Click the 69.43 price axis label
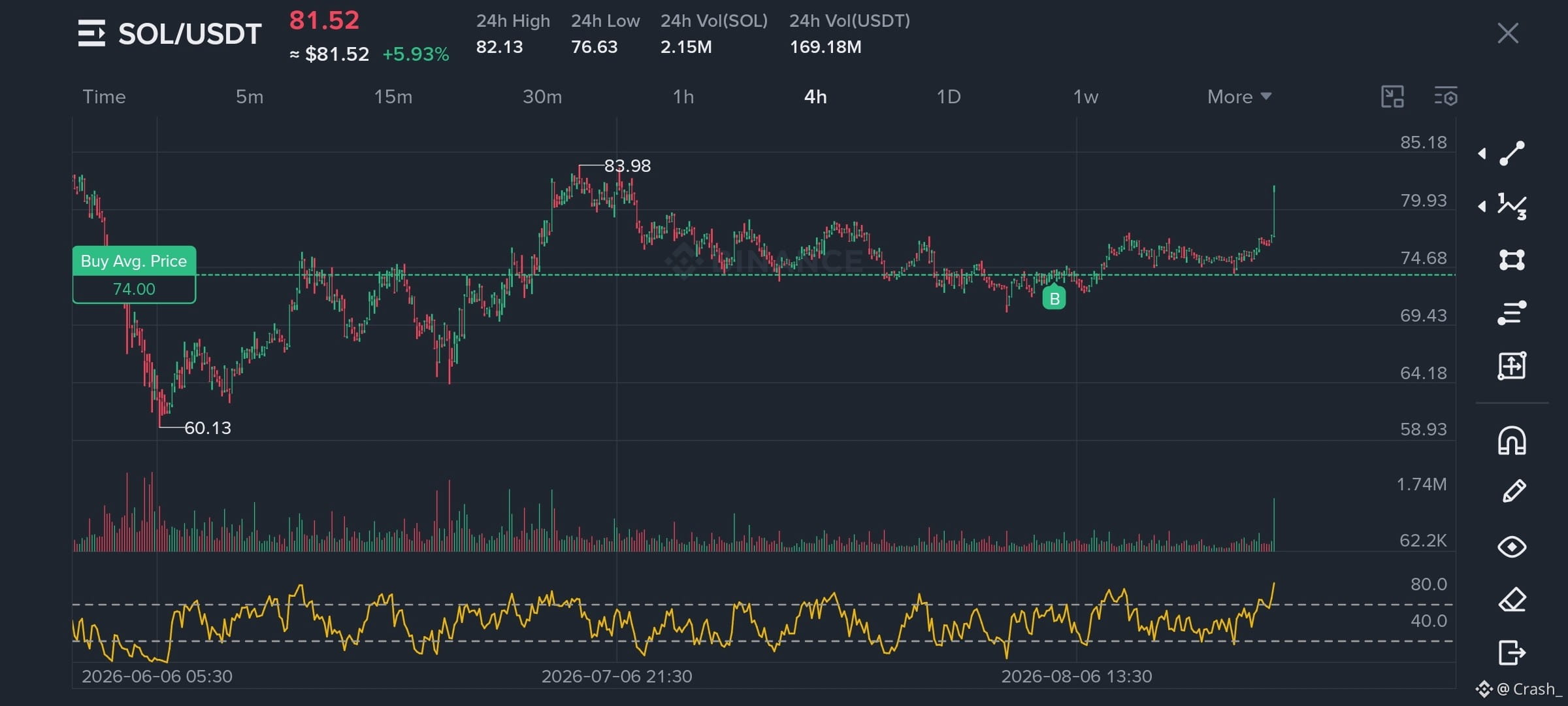Image resolution: width=1568 pixels, height=706 pixels. point(1423,315)
